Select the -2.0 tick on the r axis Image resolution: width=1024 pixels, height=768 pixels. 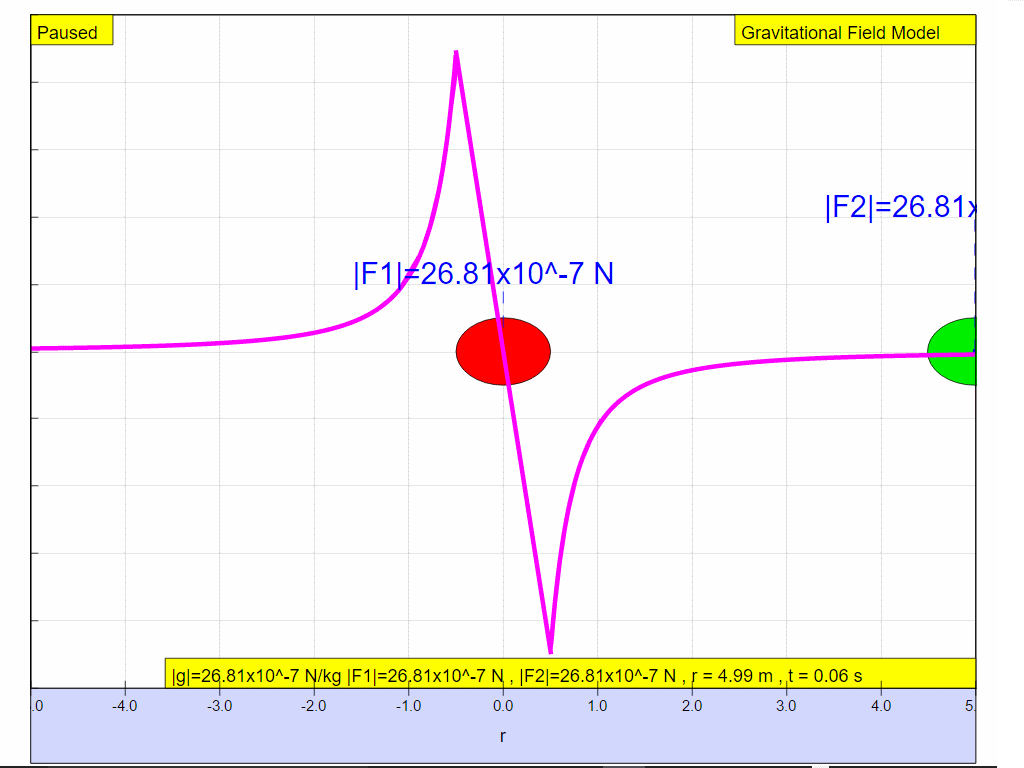(x=314, y=706)
